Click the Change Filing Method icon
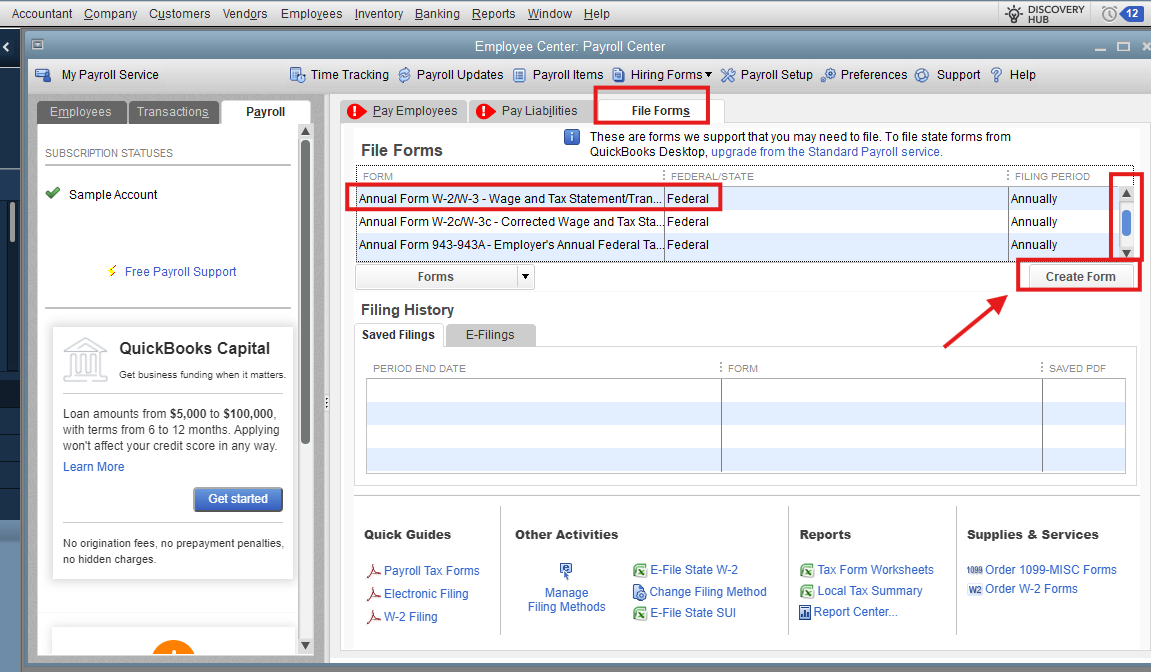 point(639,592)
